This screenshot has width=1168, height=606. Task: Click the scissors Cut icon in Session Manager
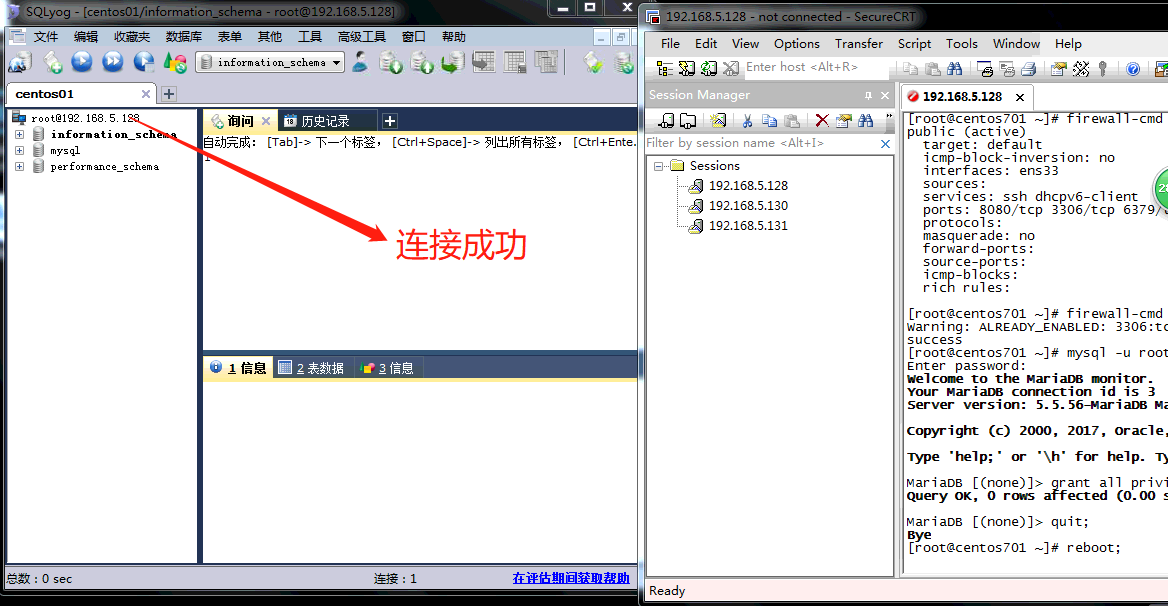point(747,121)
